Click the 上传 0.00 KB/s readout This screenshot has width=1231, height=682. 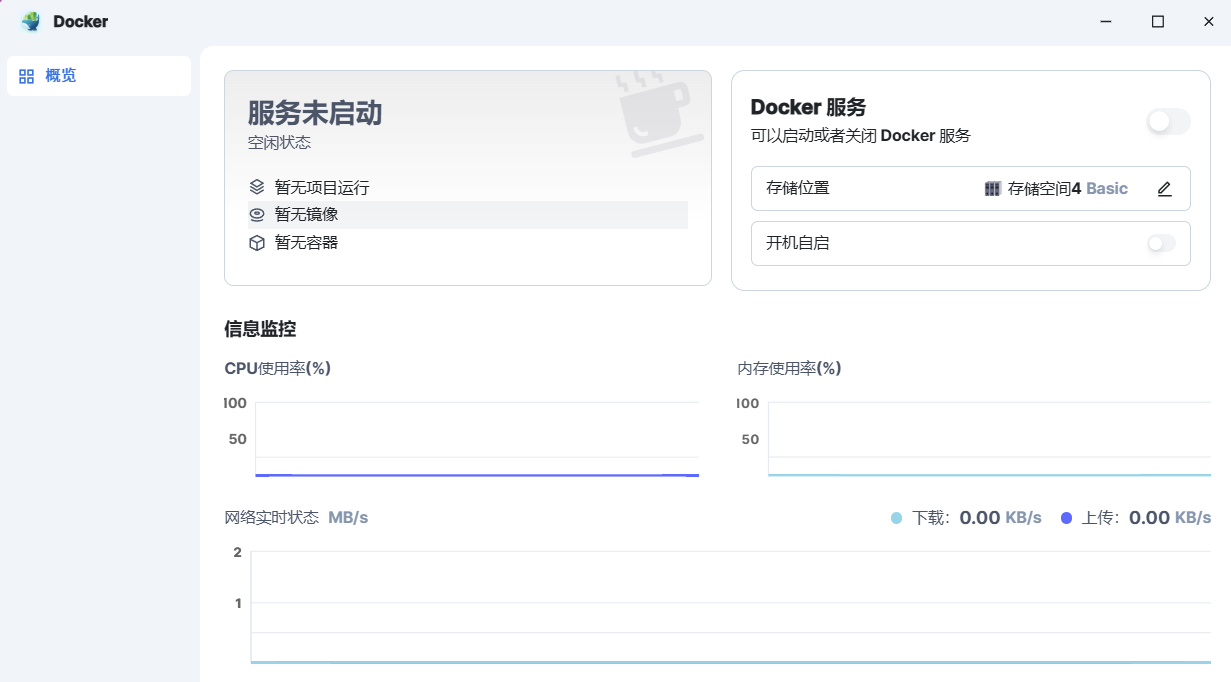click(1135, 518)
